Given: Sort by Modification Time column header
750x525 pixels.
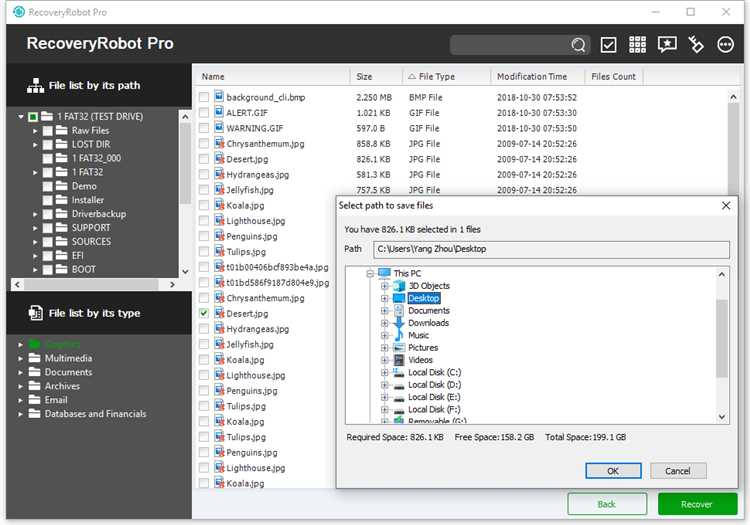Looking at the screenshot, I should (x=532, y=77).
